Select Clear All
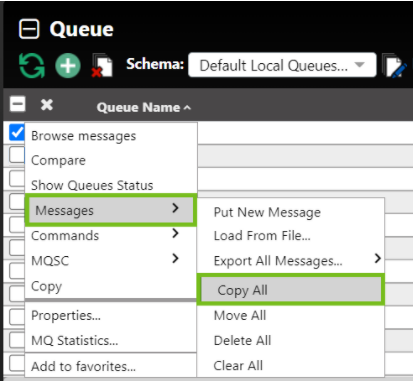 291,366
